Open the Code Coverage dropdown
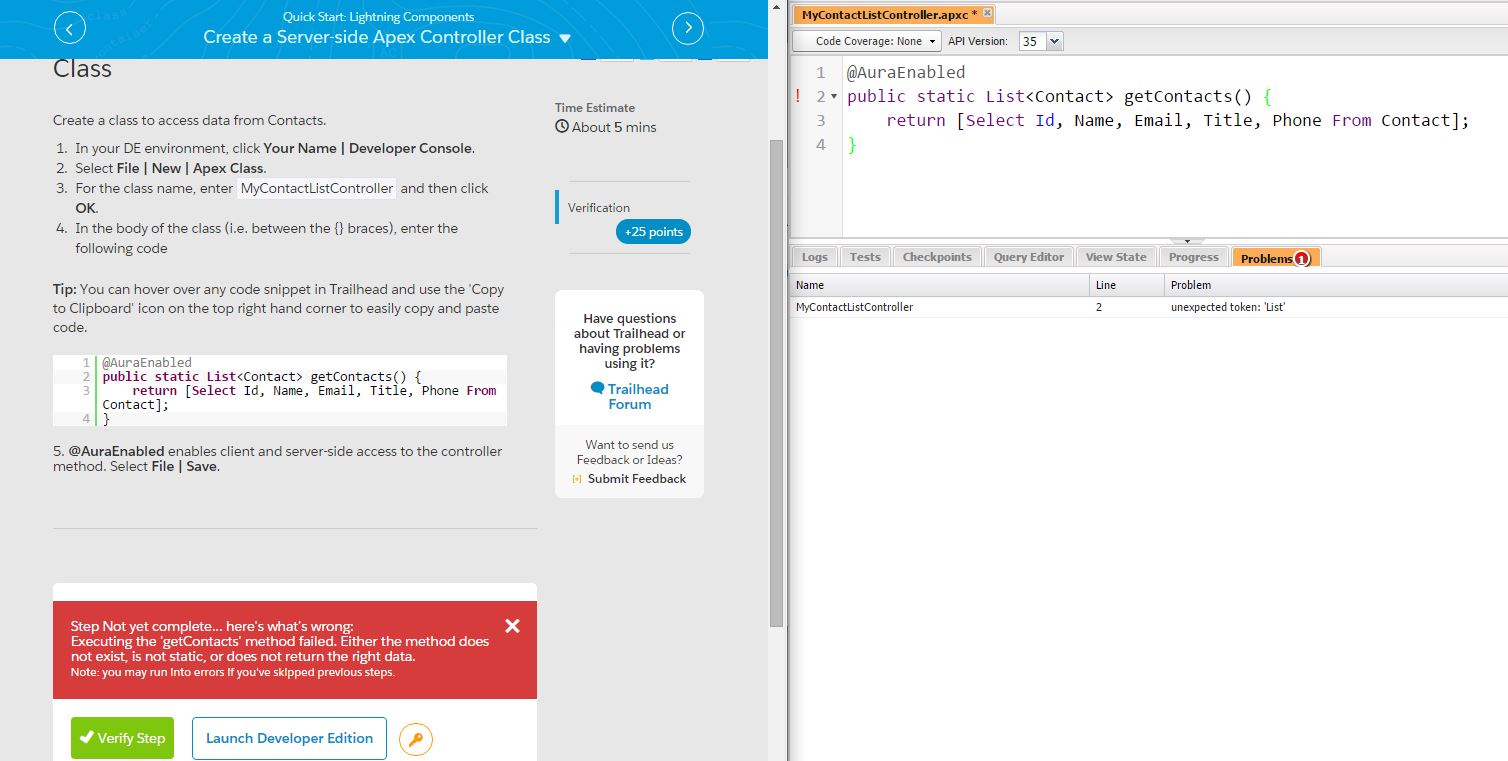The height and width of the screenshot is (761, 1508). tap(867, 41)
